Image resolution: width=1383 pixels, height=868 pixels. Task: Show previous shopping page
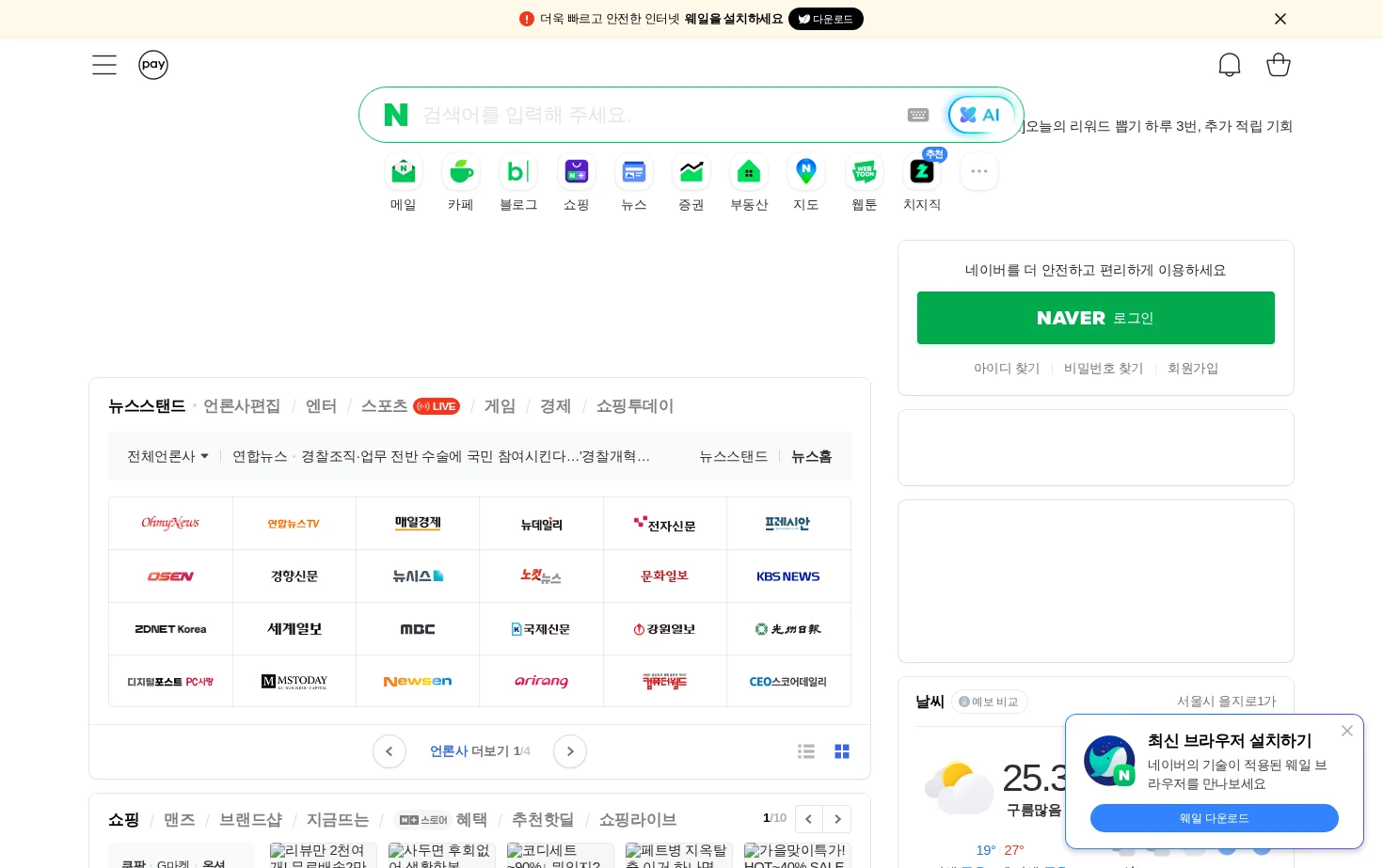pyautogui.click(x=809, y=819)
